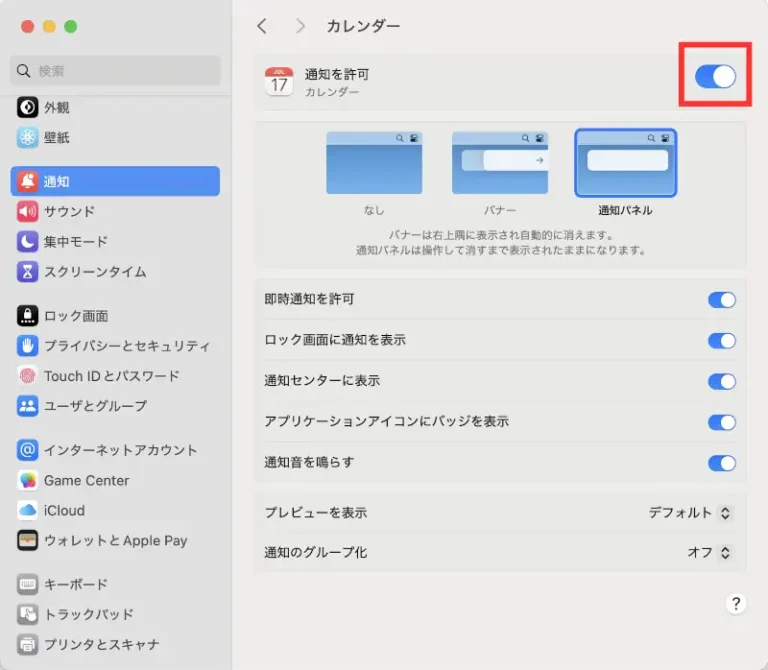The image size is (768, 670).
Task: Select the バナー alert style thumbnail
Action: [x=500, y=163]
